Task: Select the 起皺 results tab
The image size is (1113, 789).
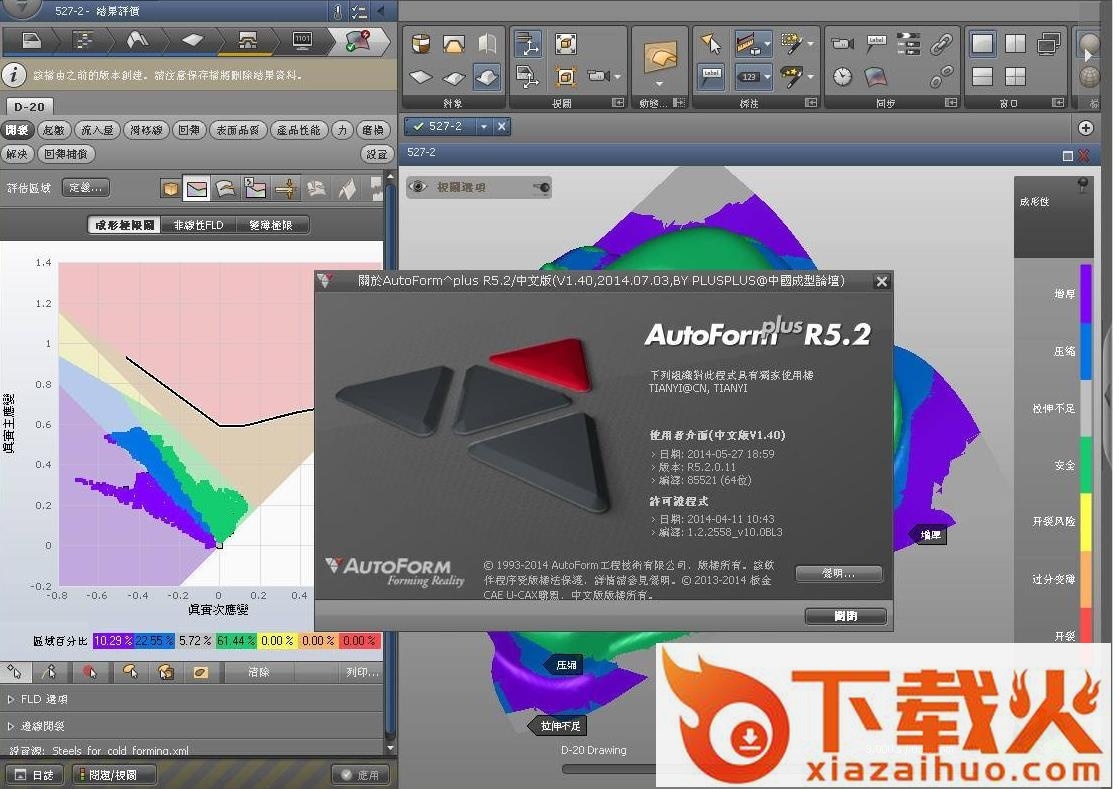Action: 53,130
